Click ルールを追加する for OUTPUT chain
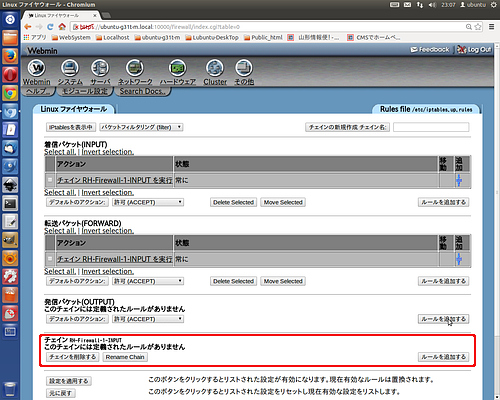 pos(443,319)
